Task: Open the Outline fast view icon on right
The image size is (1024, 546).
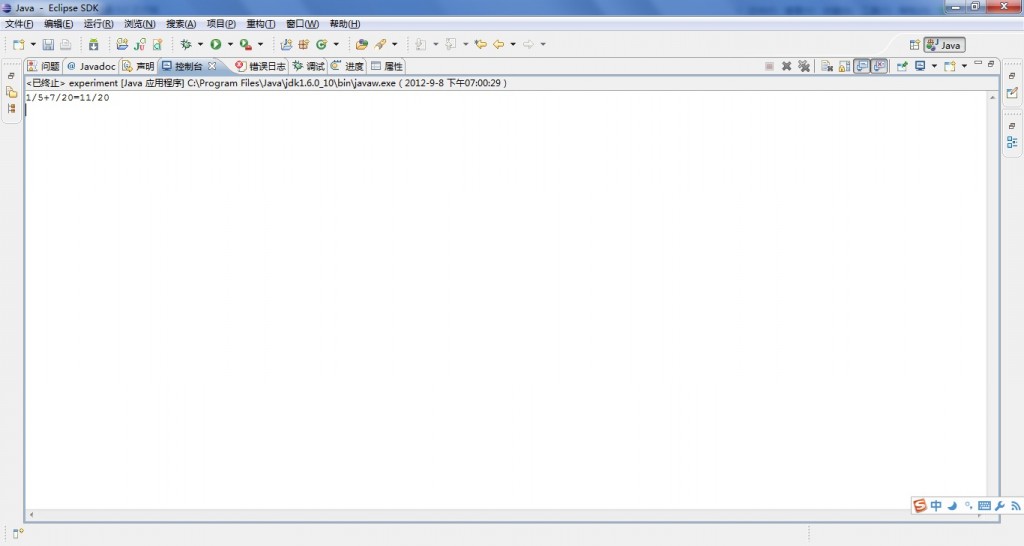Action: (1012, 142)
